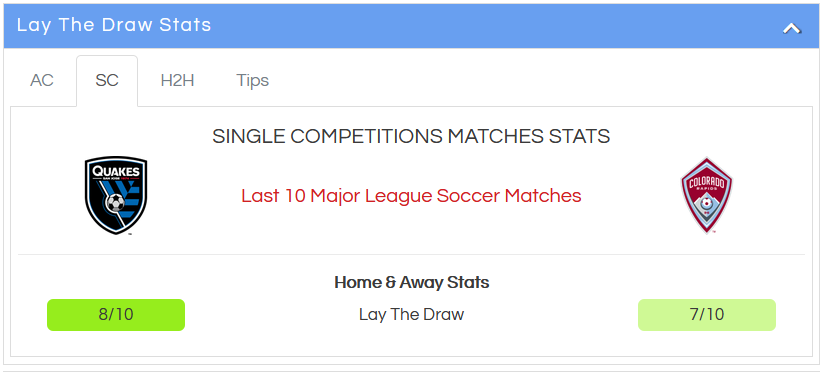Select the SC tab

coord(107,81)
